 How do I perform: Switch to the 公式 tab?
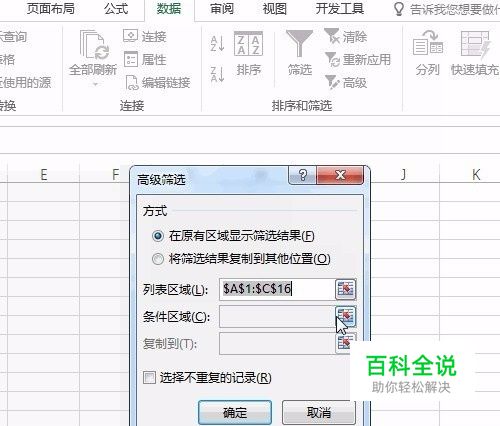116,9
